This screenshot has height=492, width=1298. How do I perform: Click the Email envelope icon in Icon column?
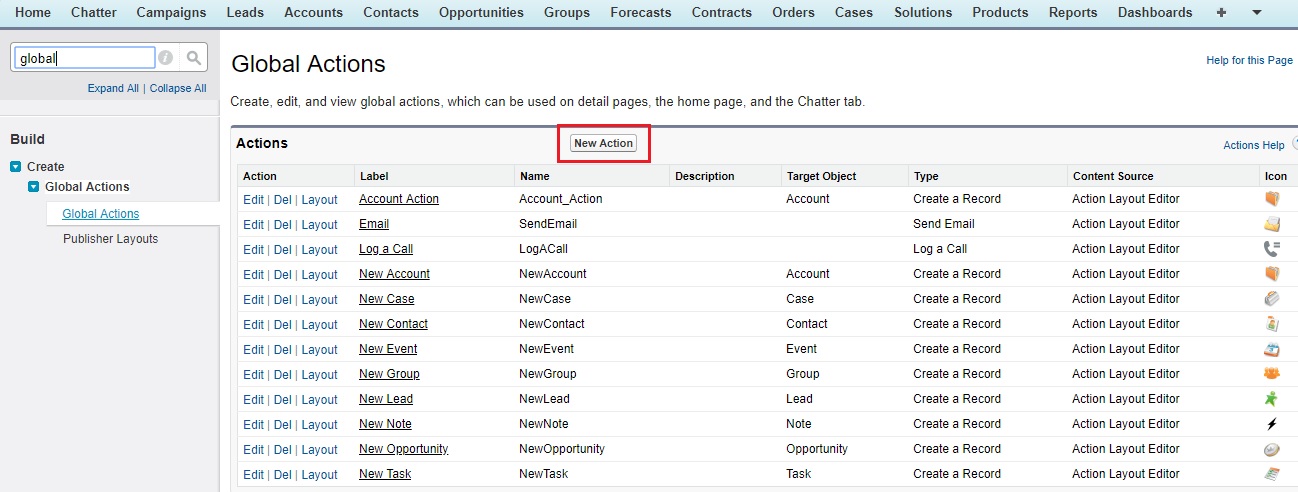[x=1272, y=224]
